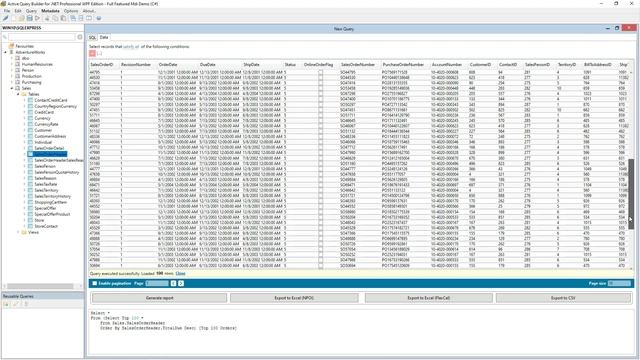Click the table icon beside StoreContact
This screenshot has height=360, width=640.
tap(30, 226)
